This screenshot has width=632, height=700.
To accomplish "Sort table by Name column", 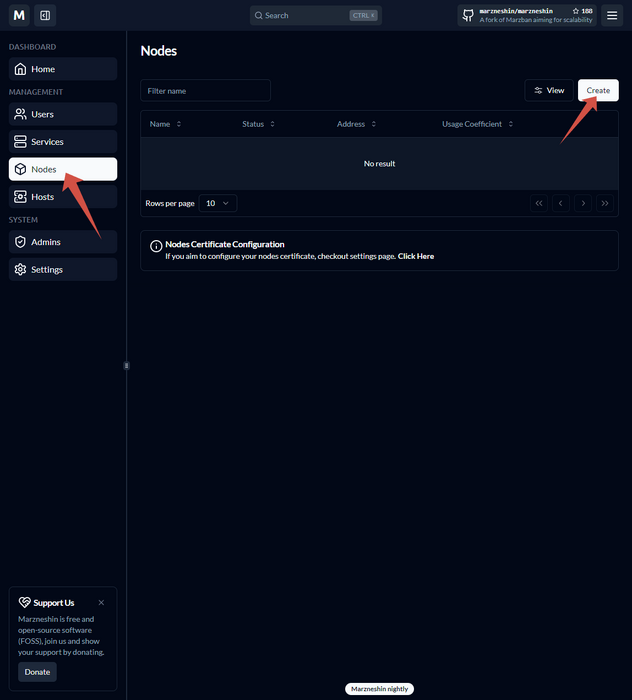I will click(x=165, y=124).
